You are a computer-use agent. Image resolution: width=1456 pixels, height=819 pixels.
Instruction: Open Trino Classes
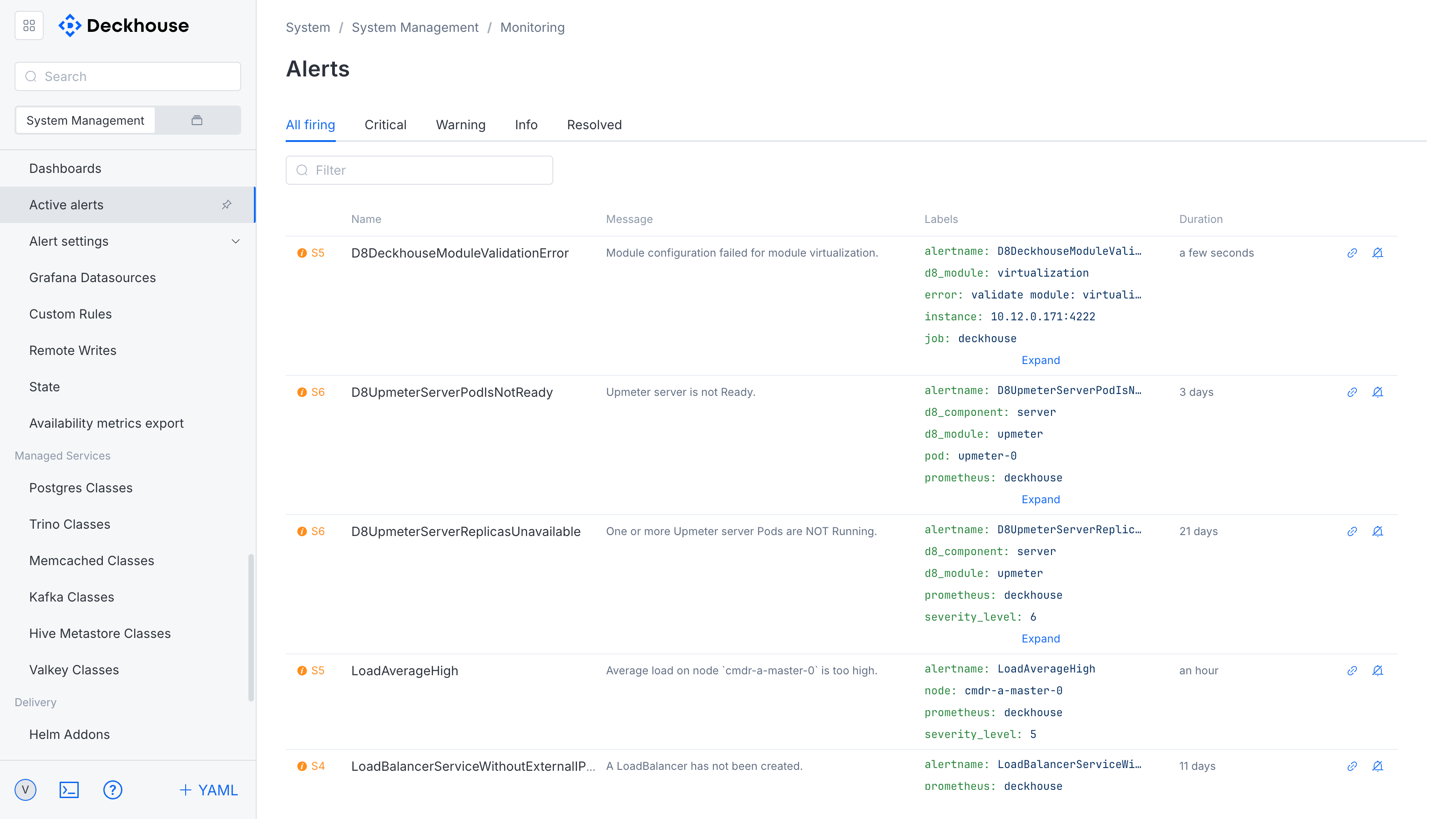[x=128, y=524]
